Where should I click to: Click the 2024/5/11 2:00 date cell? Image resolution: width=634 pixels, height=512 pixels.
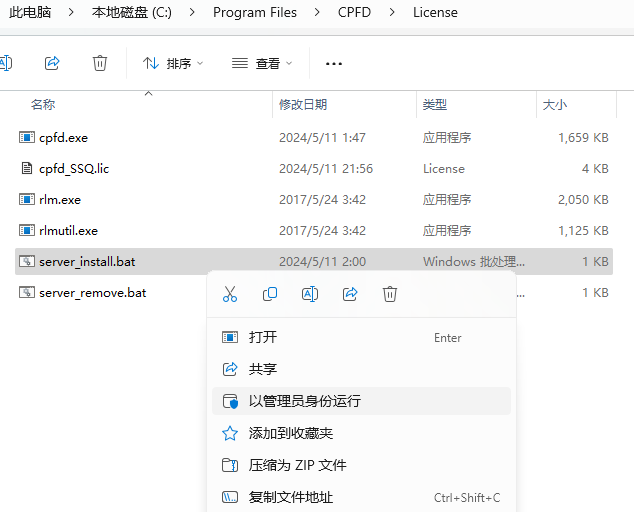pyautogui.click(x=322, y=262)
